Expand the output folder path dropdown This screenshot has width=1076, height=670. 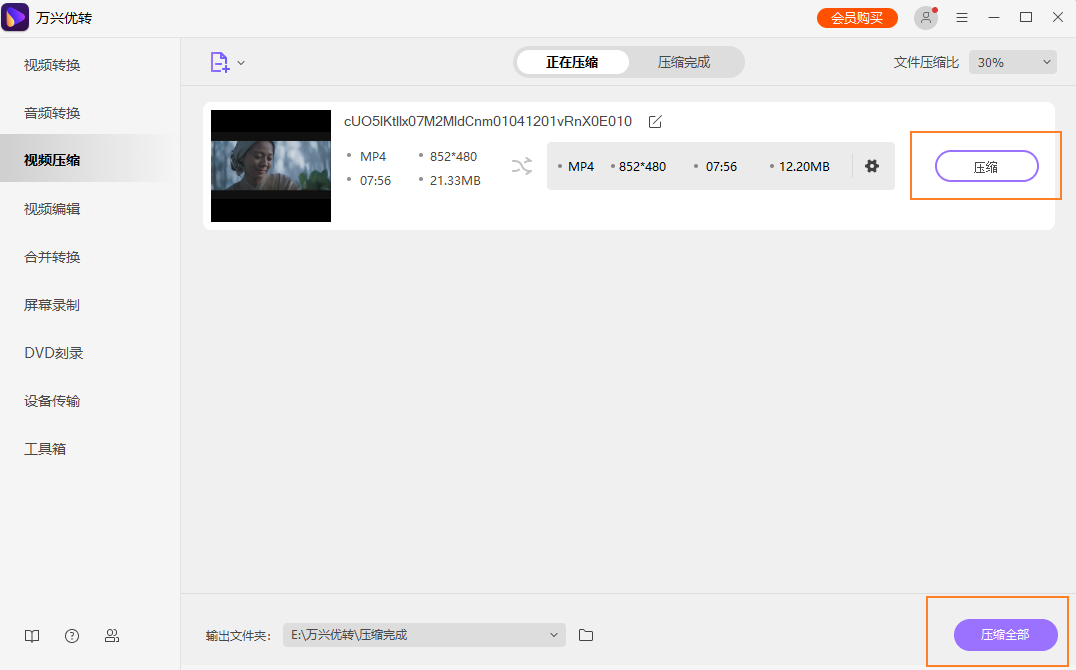pos(553,635)
